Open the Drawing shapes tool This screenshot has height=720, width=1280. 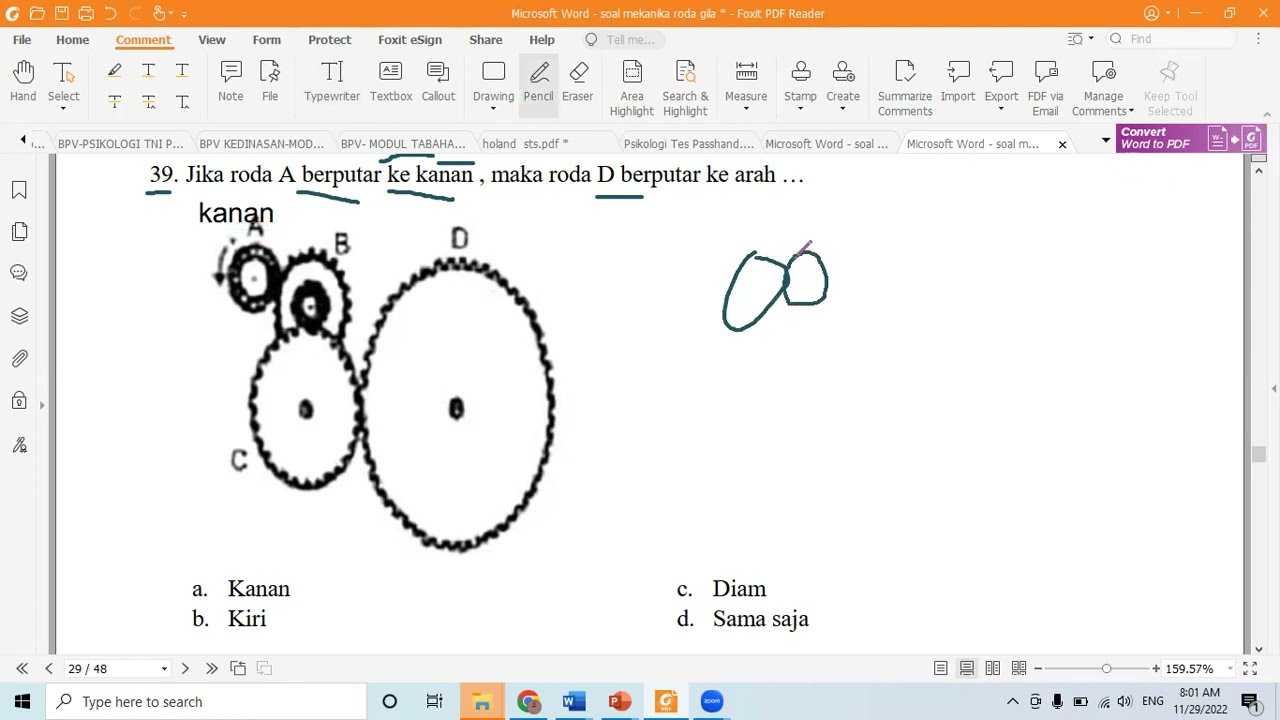click(x=493, y=82)
